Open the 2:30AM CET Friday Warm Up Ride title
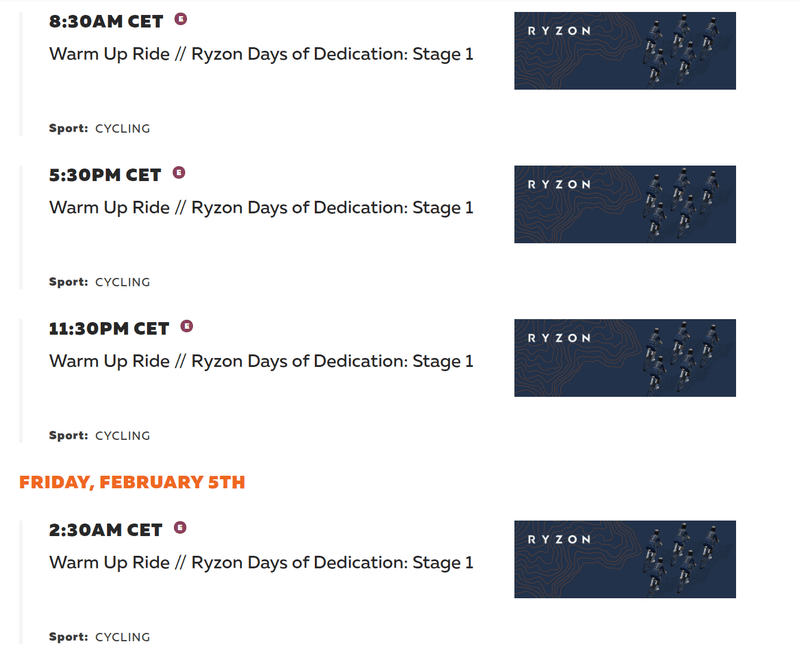 point(261,563)
